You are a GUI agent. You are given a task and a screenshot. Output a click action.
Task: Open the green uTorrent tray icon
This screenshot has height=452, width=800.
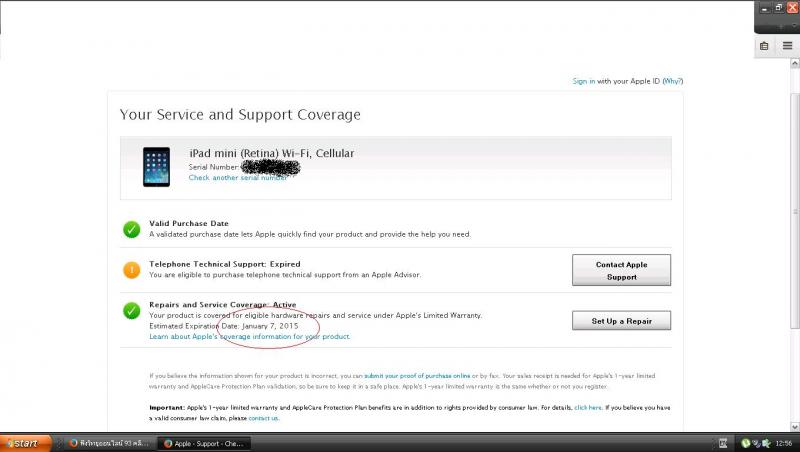746,443
